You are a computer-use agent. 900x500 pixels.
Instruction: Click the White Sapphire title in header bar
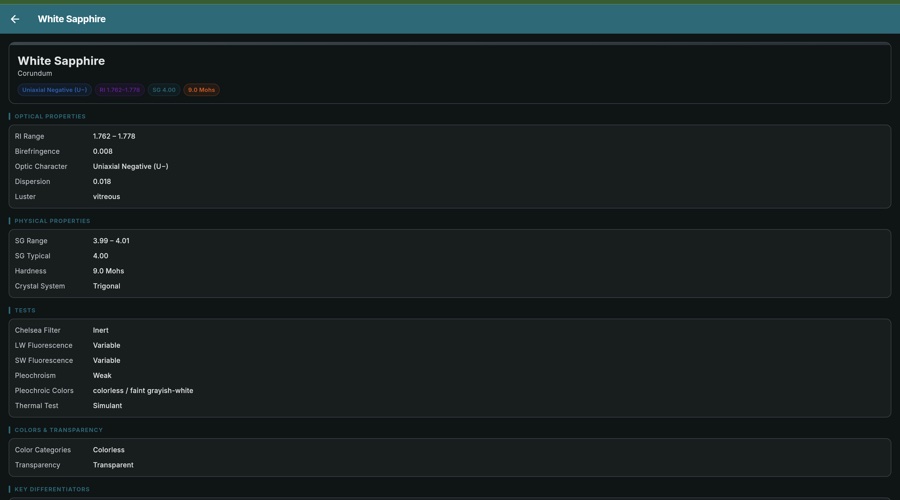click(71, 19)
